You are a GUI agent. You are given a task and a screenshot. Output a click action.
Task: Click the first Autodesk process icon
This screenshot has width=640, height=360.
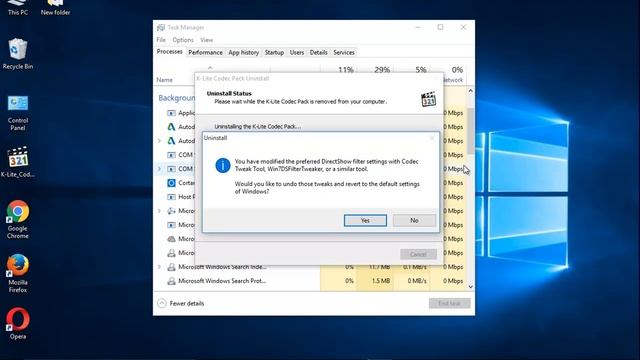tap(171, 127)
